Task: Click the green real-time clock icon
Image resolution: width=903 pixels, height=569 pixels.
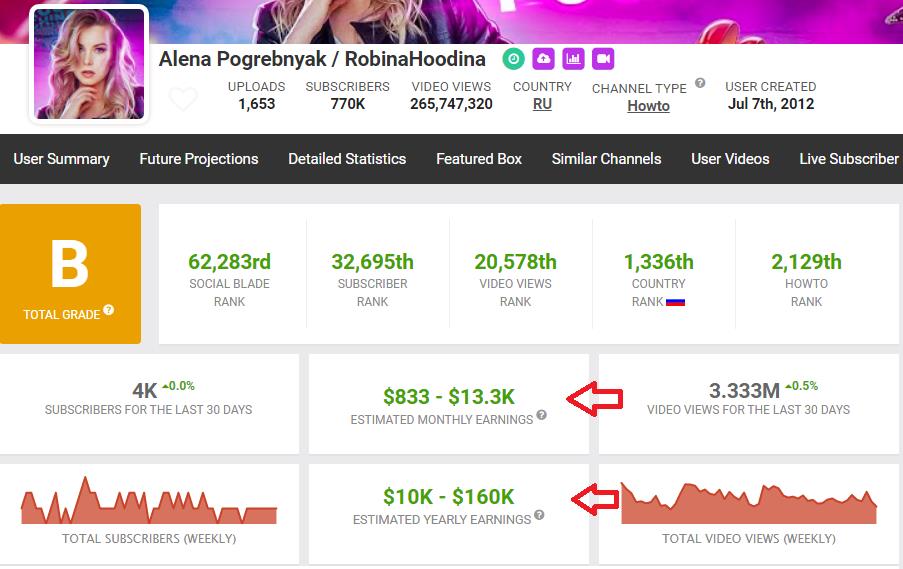Action: coord(513,59)
